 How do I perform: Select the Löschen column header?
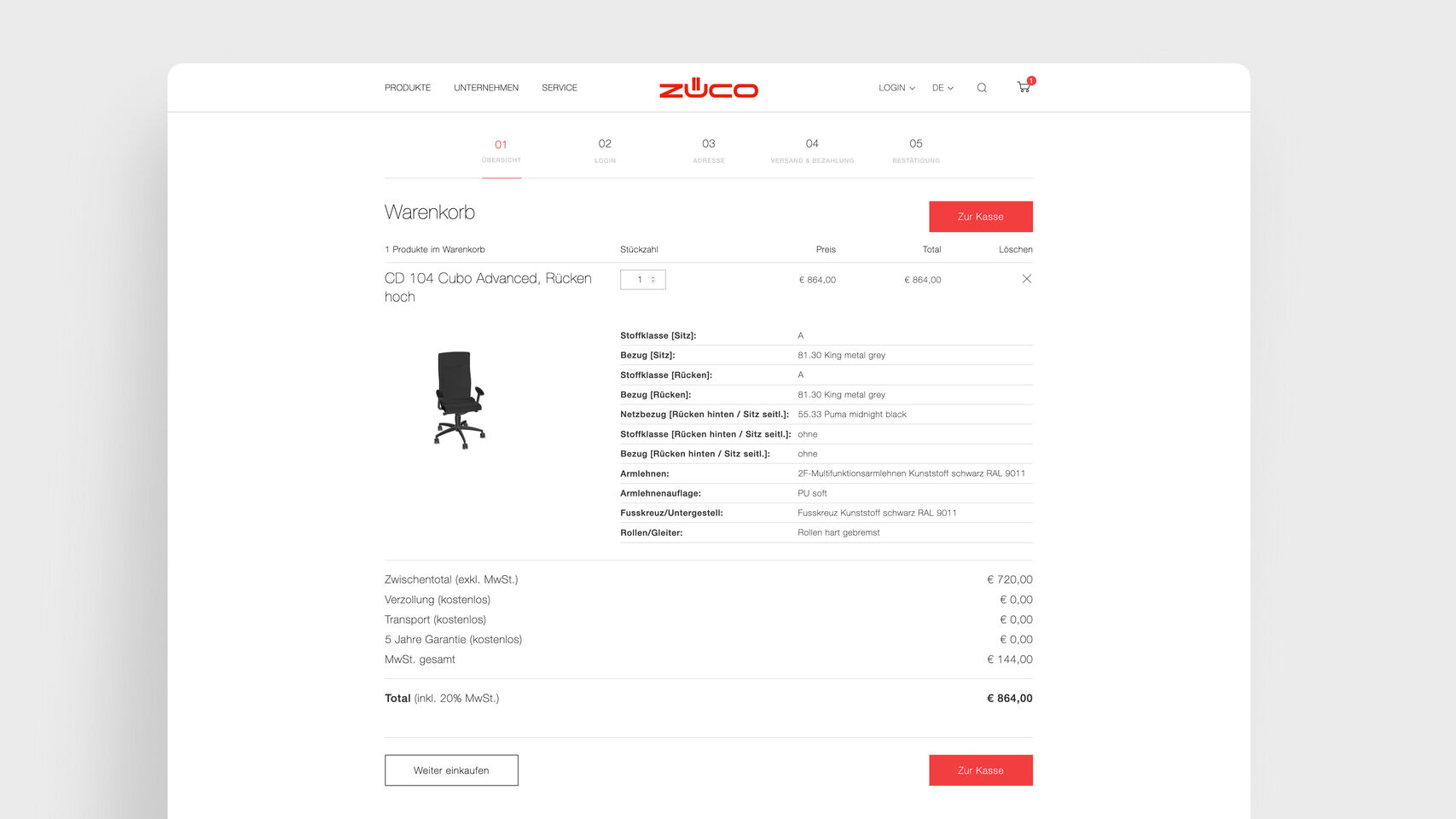pyautogui.click(x=1016, y=250)
